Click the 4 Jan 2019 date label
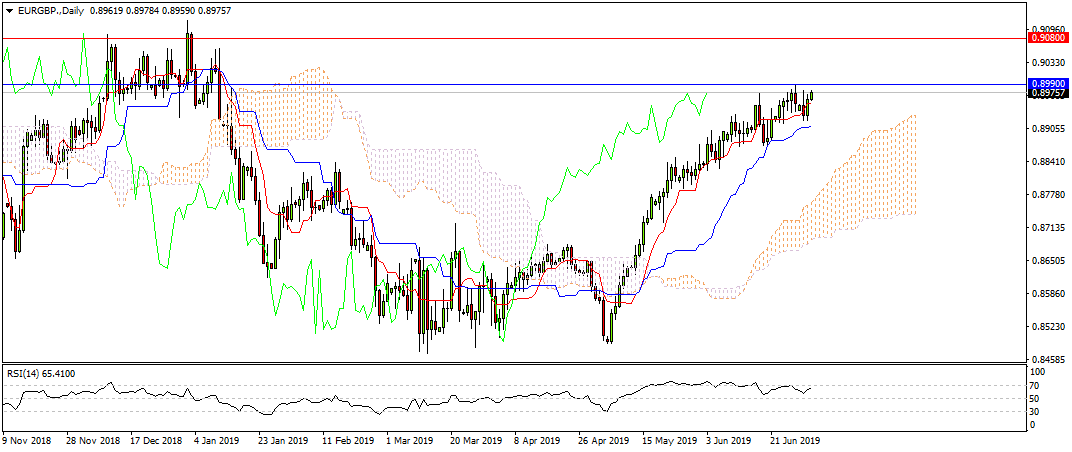 (215, 439)
